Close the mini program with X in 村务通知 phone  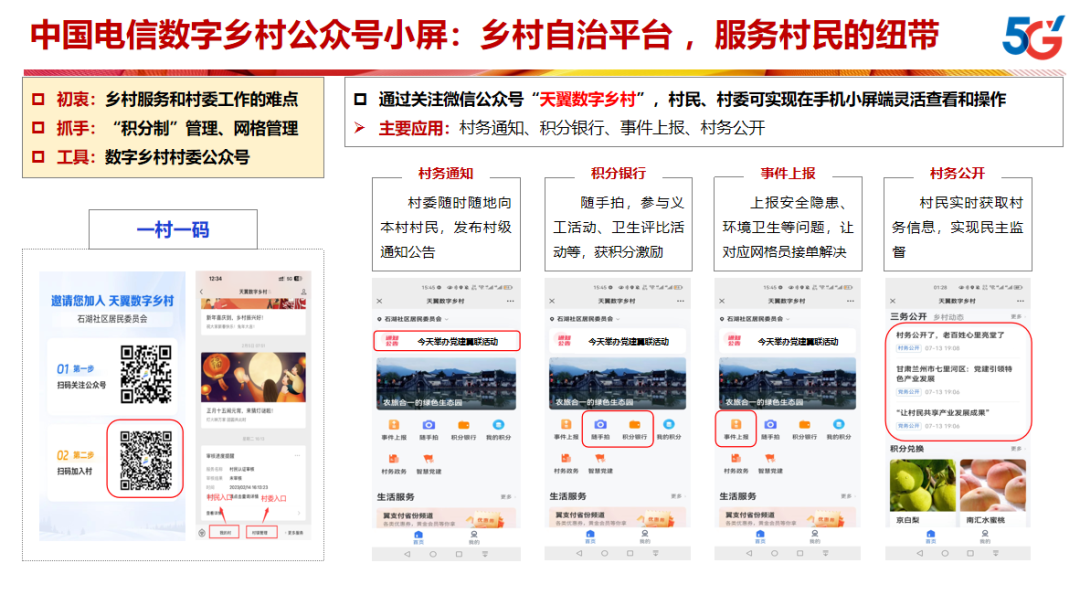click(x=380, y=300)
